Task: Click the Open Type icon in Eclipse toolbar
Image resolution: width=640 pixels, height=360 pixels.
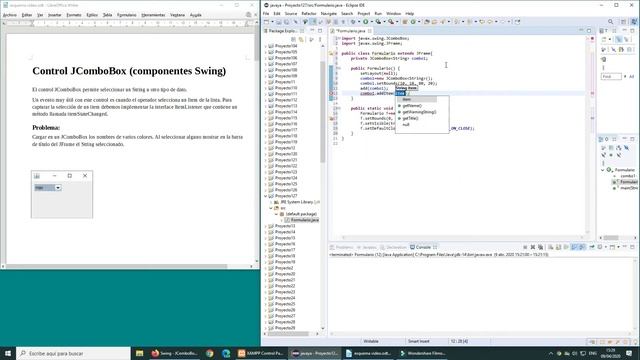Action: (426, 22)
